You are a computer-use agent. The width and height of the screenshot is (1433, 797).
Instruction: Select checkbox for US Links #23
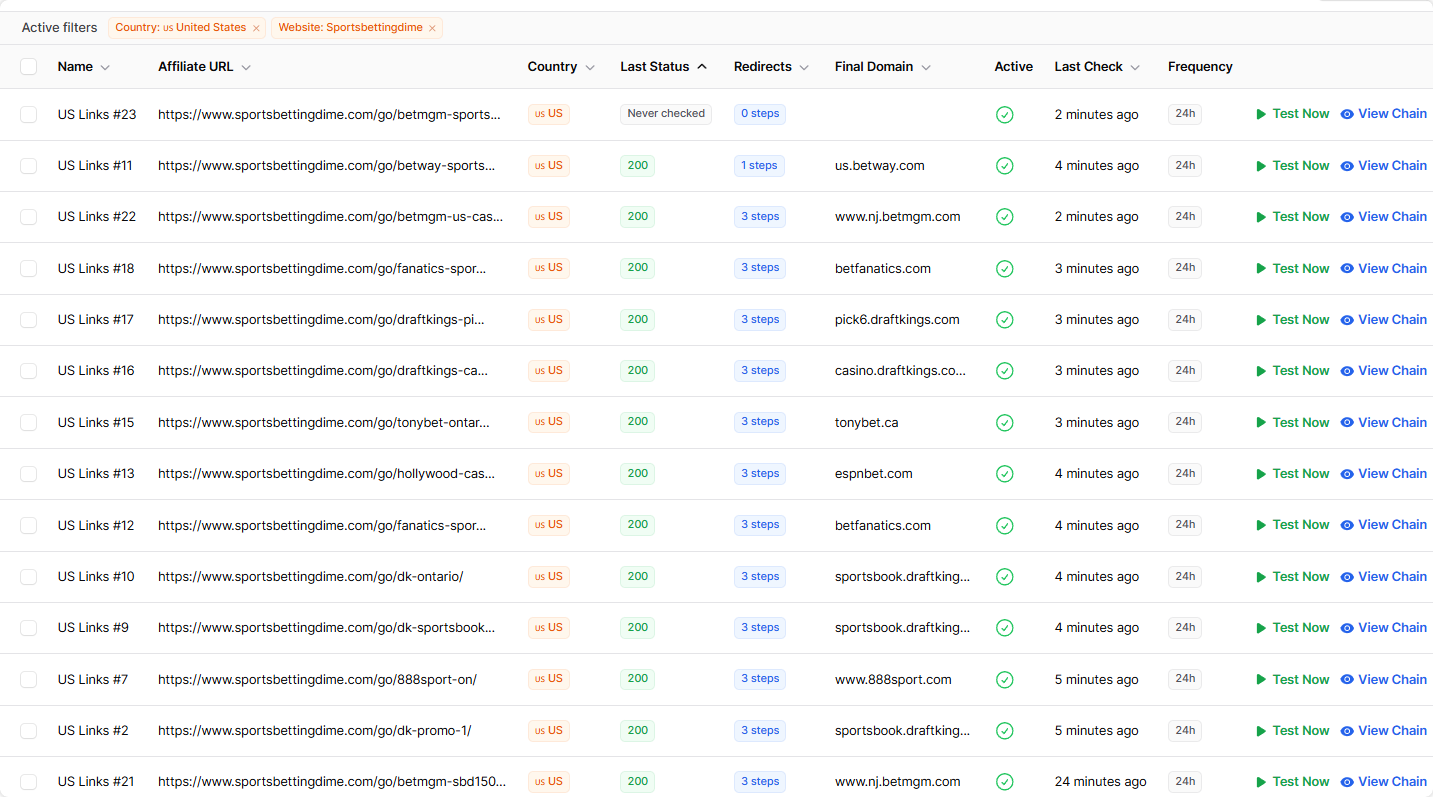(x=29, y=115)
